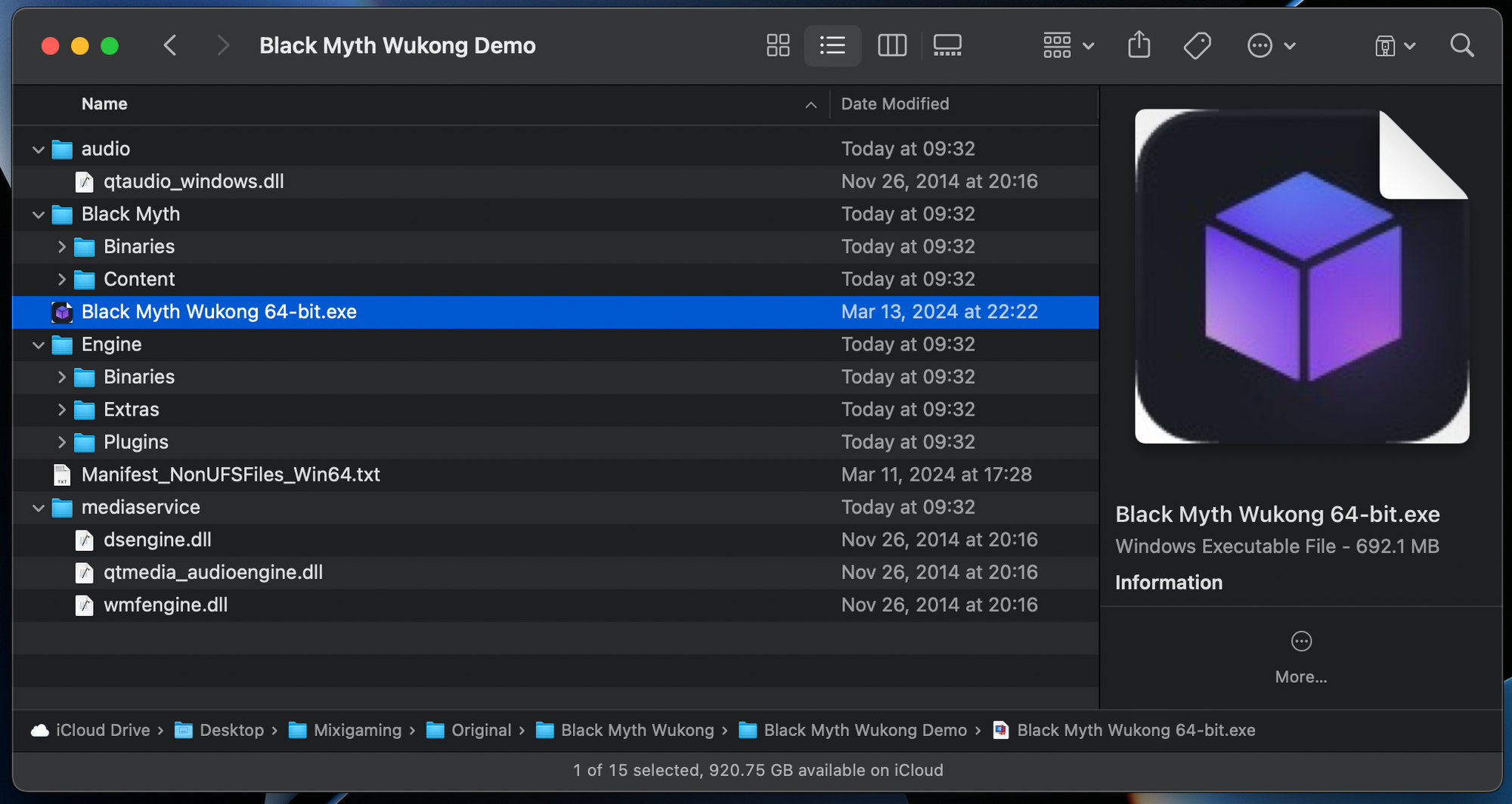Sort by Date Modified column header
1512x804 pixels.
[894, 104]
